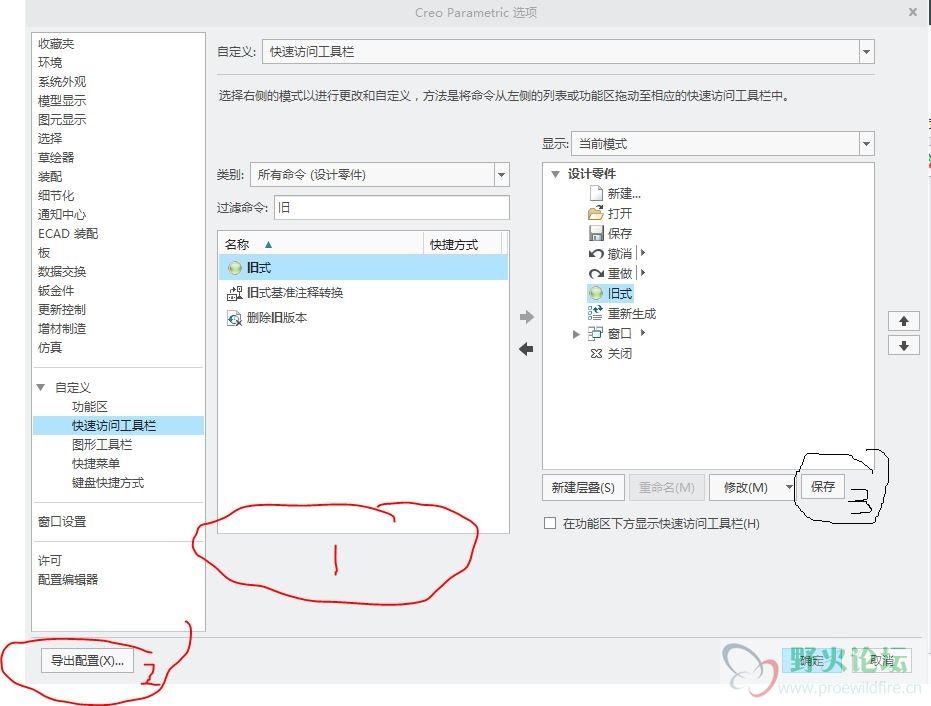Click the 重新生成 regenerate icon

click(595, 314)
